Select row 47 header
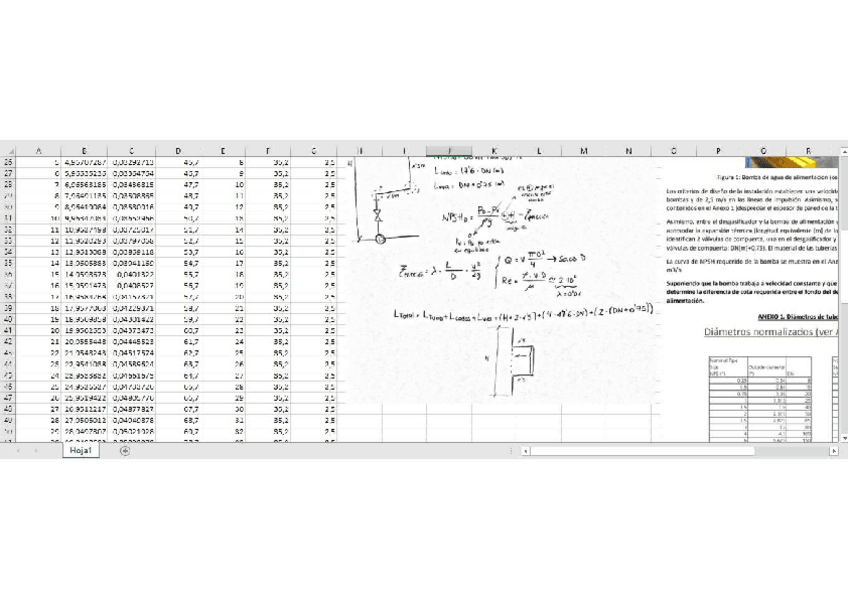Viewport: 848px width, 599px height. [8, 398]
